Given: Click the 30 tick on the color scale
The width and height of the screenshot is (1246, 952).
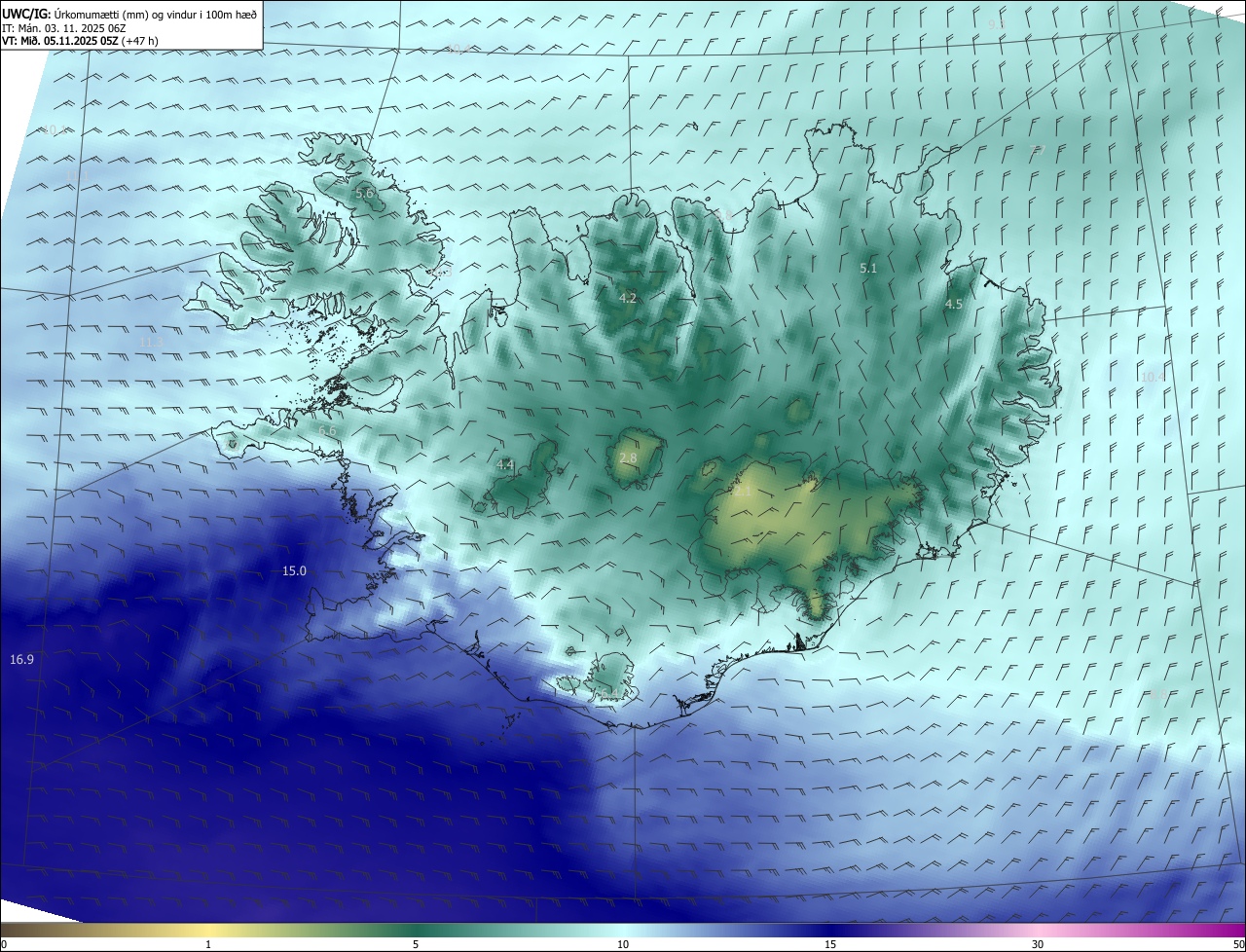Looking at the screenshot, I should (1038, 945).
